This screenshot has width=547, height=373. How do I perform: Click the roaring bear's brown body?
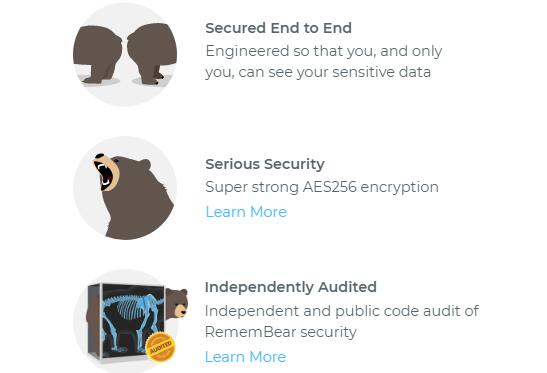click(x=140, y=206)
